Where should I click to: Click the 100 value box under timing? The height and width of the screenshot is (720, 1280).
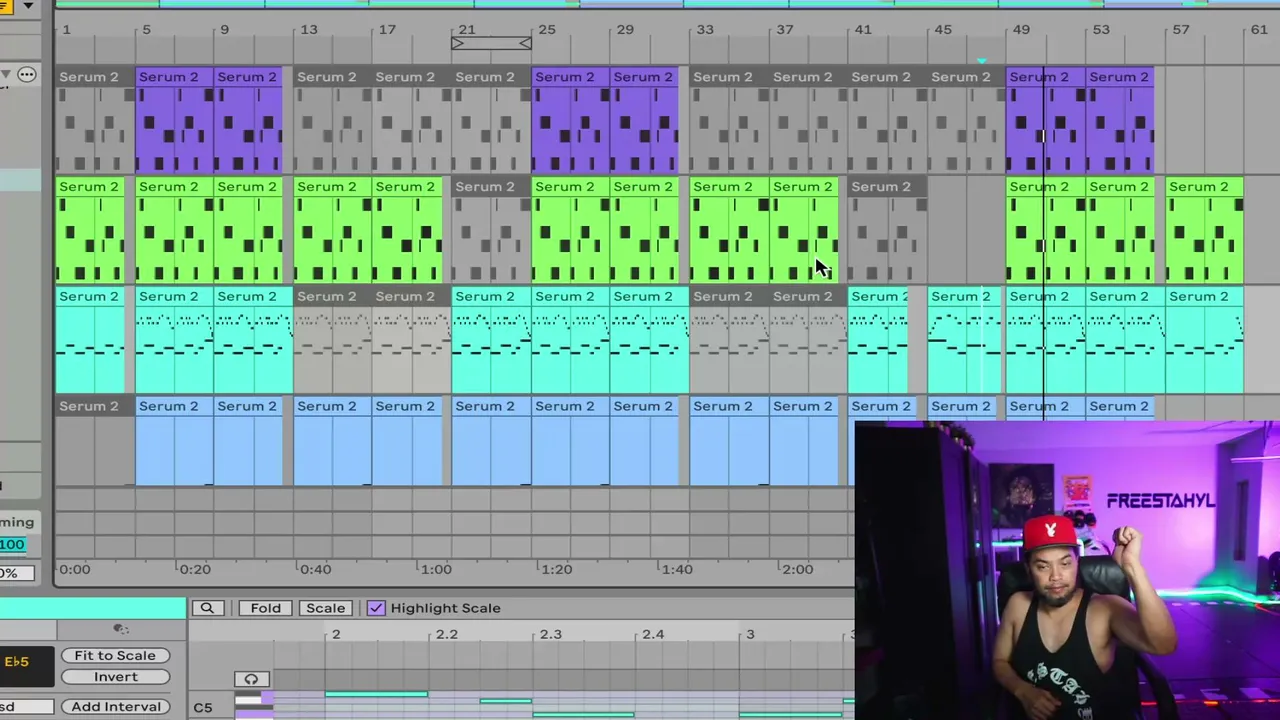(12, 544)
